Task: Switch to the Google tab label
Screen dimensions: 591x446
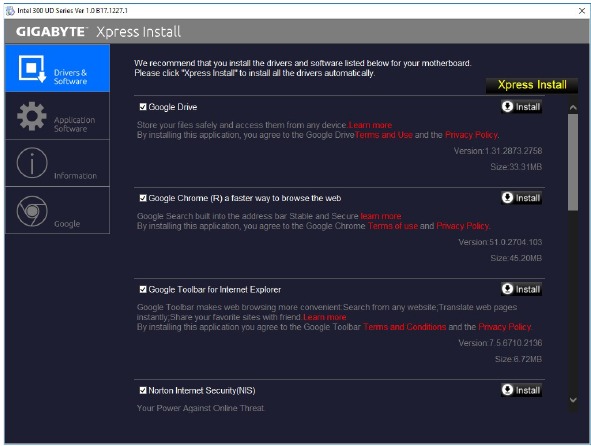Action: point(67,224)
